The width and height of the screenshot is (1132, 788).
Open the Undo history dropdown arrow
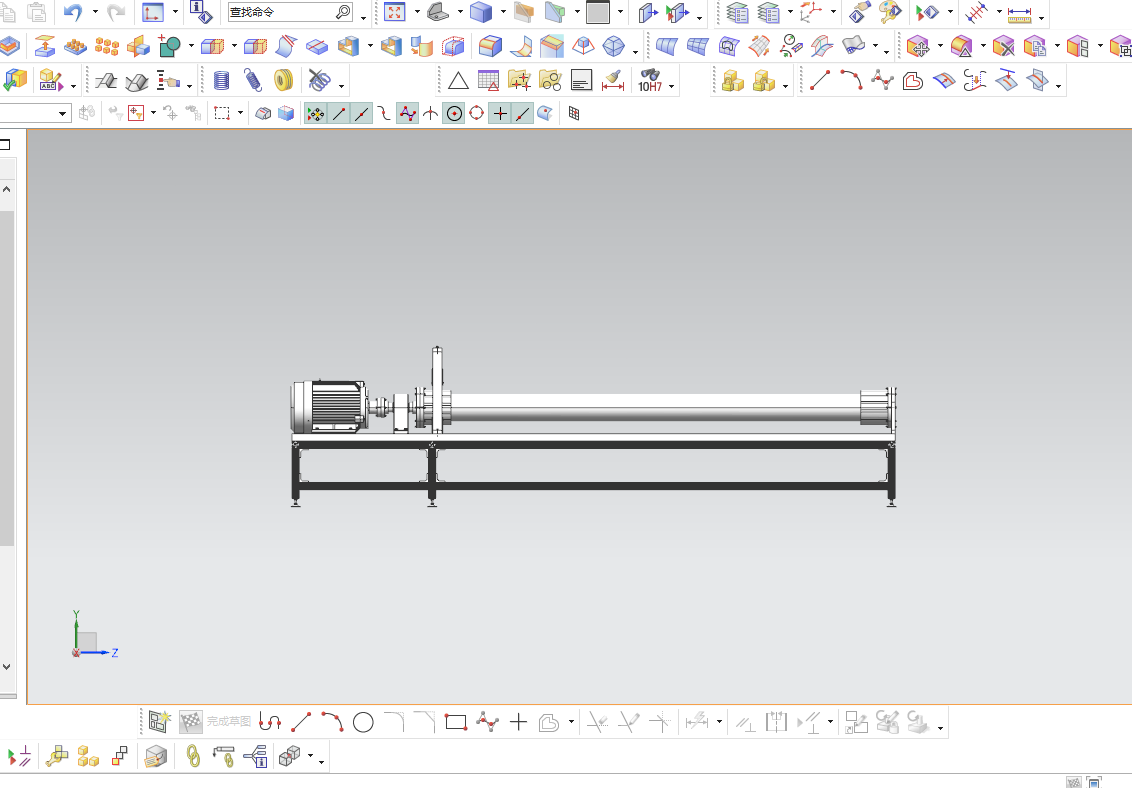(x=95, y=12)
